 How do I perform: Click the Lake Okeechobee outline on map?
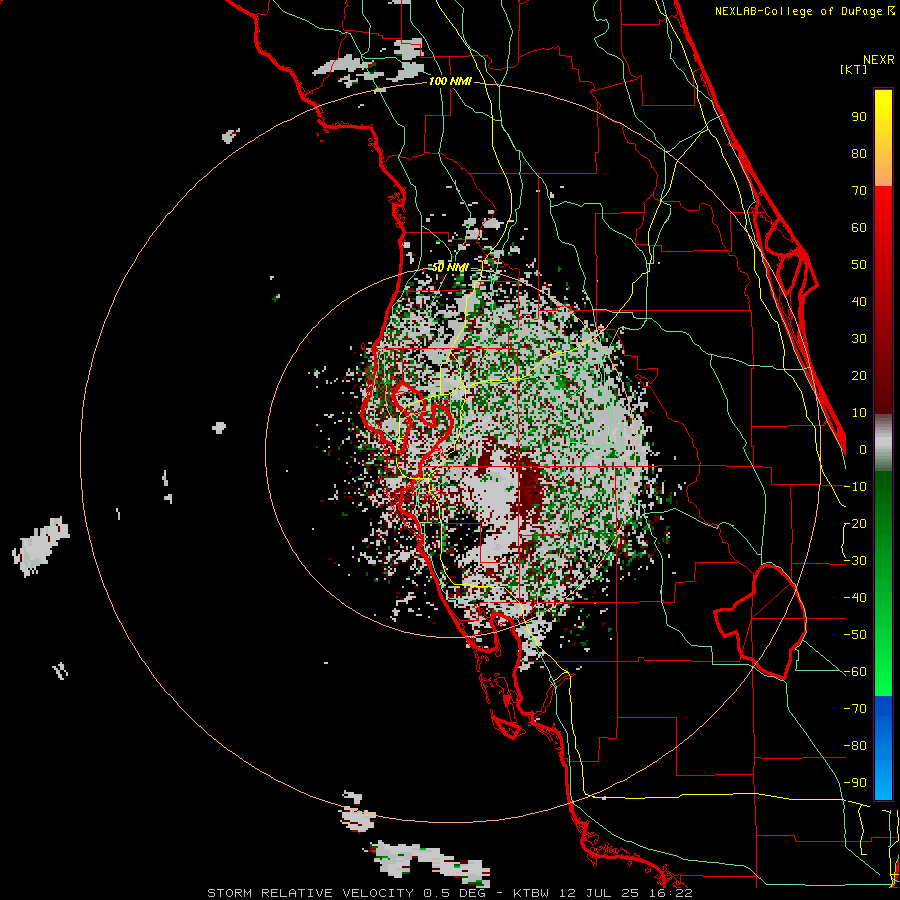[761, 621]
